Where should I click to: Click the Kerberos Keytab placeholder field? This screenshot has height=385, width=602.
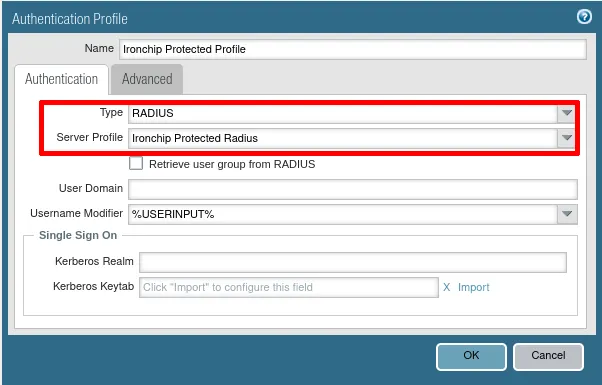click(289, 287)
